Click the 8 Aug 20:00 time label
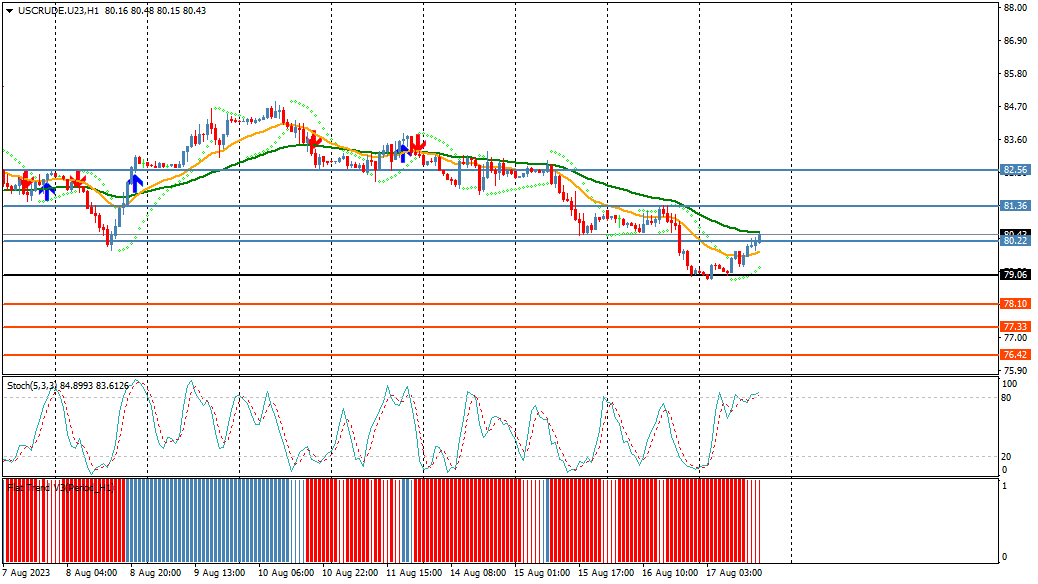Image resolution: width=1038 pixels, height=584 pixels. click(155, 573)
